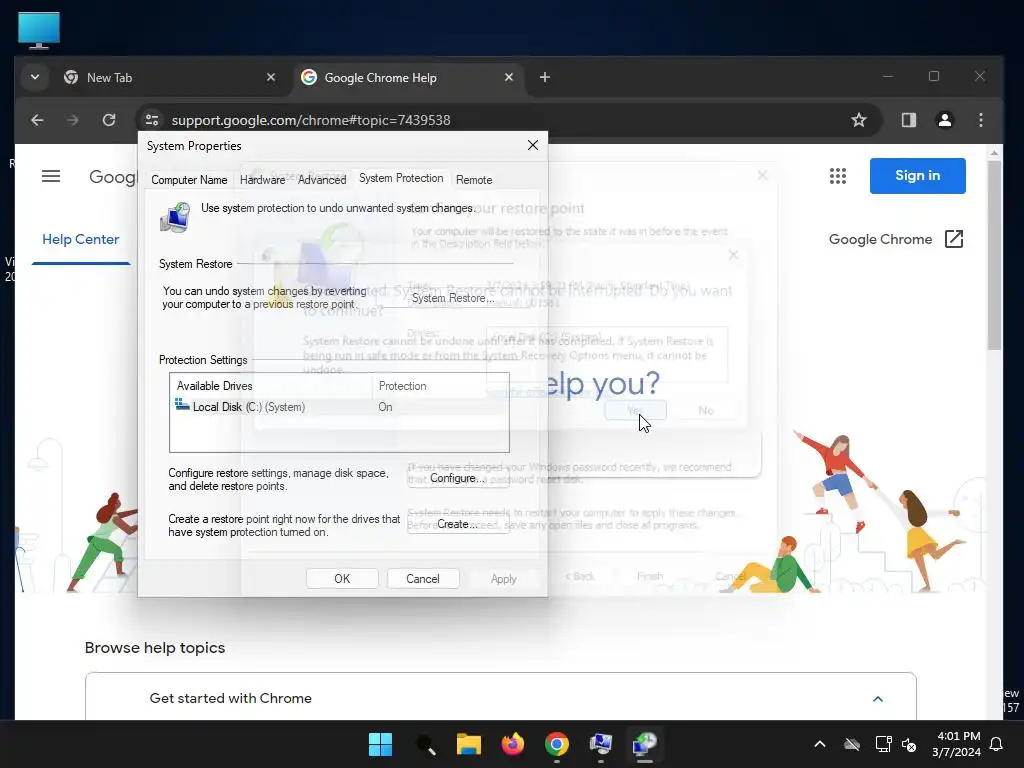Screen dimensions: 1024x768
Task: Click the blue Sign in button
Action: 918,176
